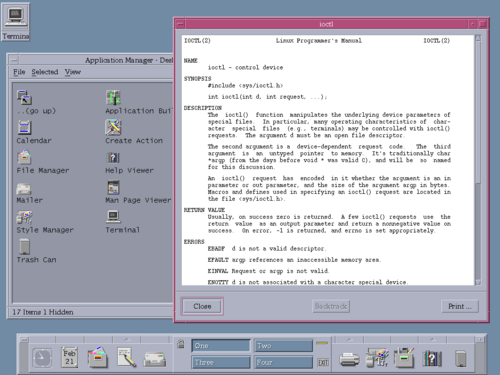Click the Close button in ioctl window
Image resolution: width=500 pixels, height=375 pixels.
(x=202, y=306)
